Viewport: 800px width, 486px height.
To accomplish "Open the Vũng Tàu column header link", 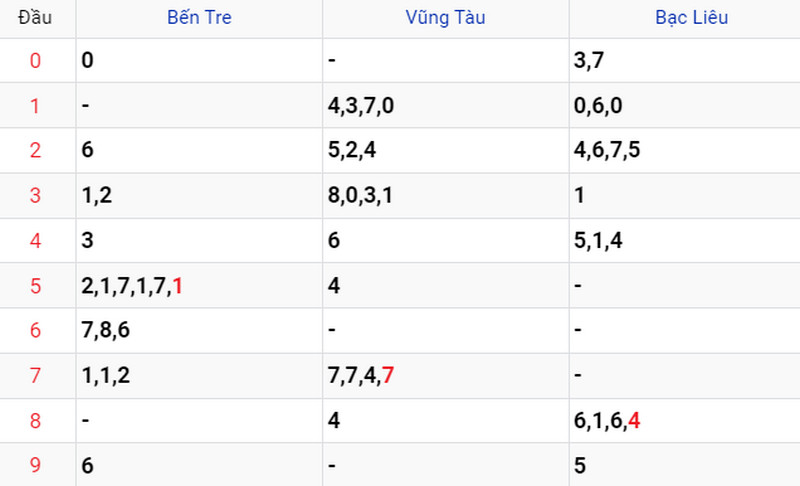I will [445, 18].
